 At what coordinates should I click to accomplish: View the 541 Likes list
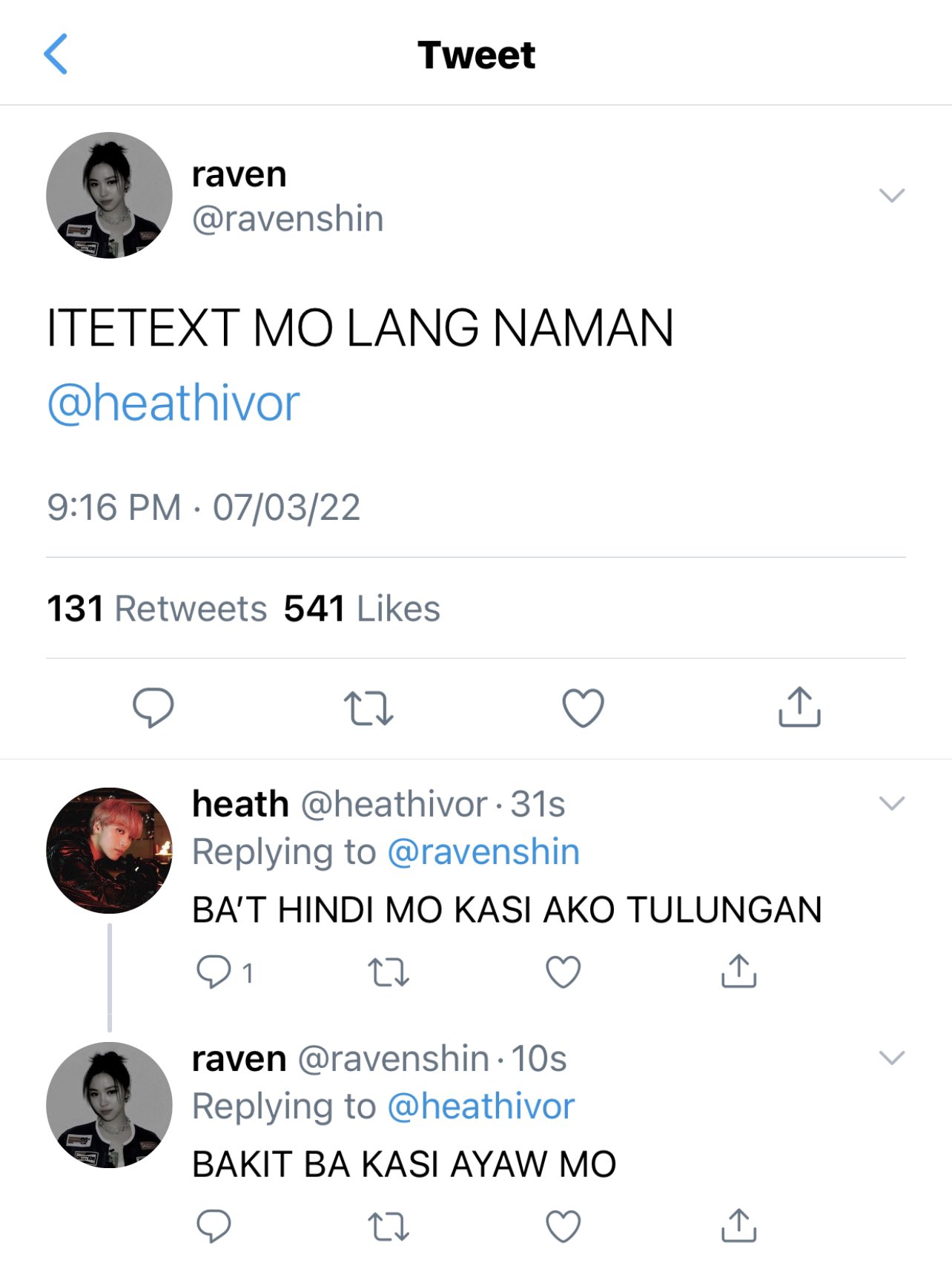[362, 609]
